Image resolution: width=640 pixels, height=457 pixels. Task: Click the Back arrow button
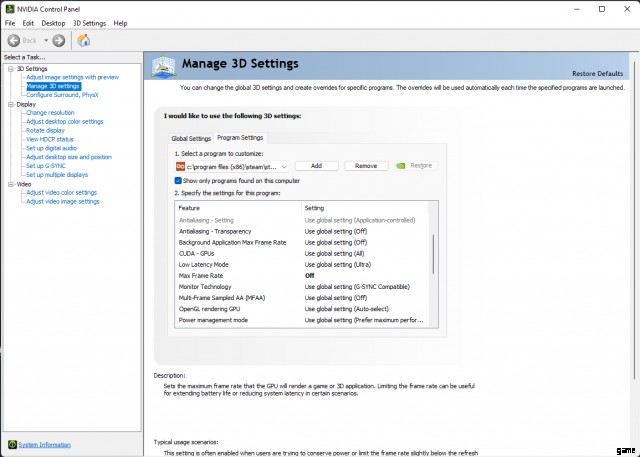click(14, 41)
